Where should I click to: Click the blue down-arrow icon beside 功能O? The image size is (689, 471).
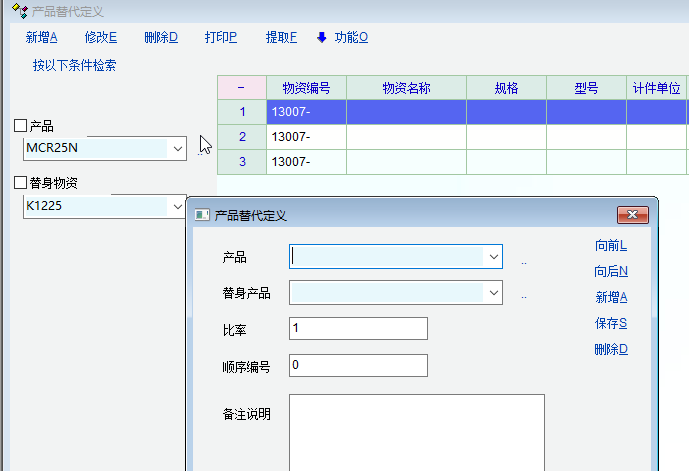click(x=322, y=38)
